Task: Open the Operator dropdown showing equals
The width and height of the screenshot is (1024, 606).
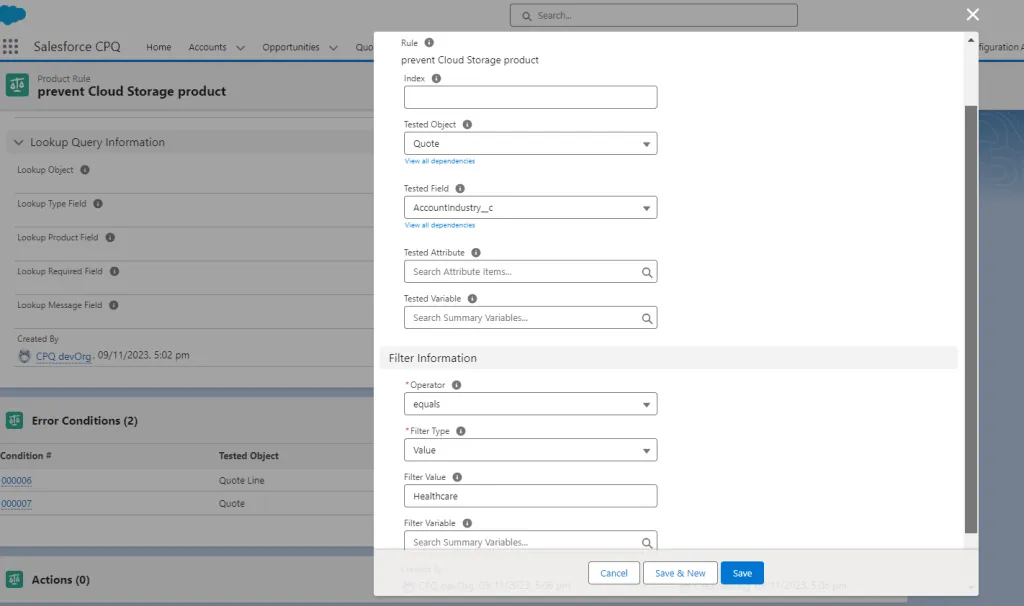Action: tap(530, 404)
